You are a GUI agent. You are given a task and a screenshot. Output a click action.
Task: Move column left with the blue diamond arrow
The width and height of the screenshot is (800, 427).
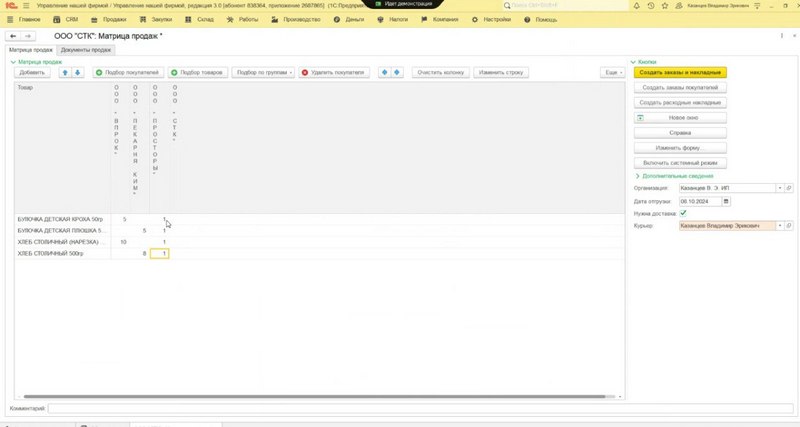coord(385,72)
